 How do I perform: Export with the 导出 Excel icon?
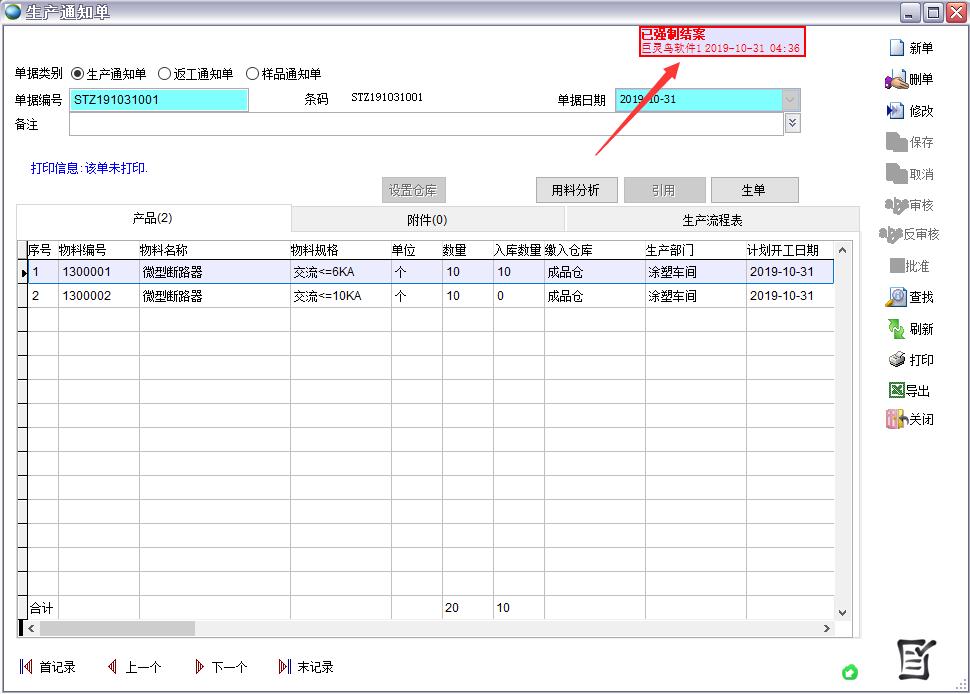896,391
